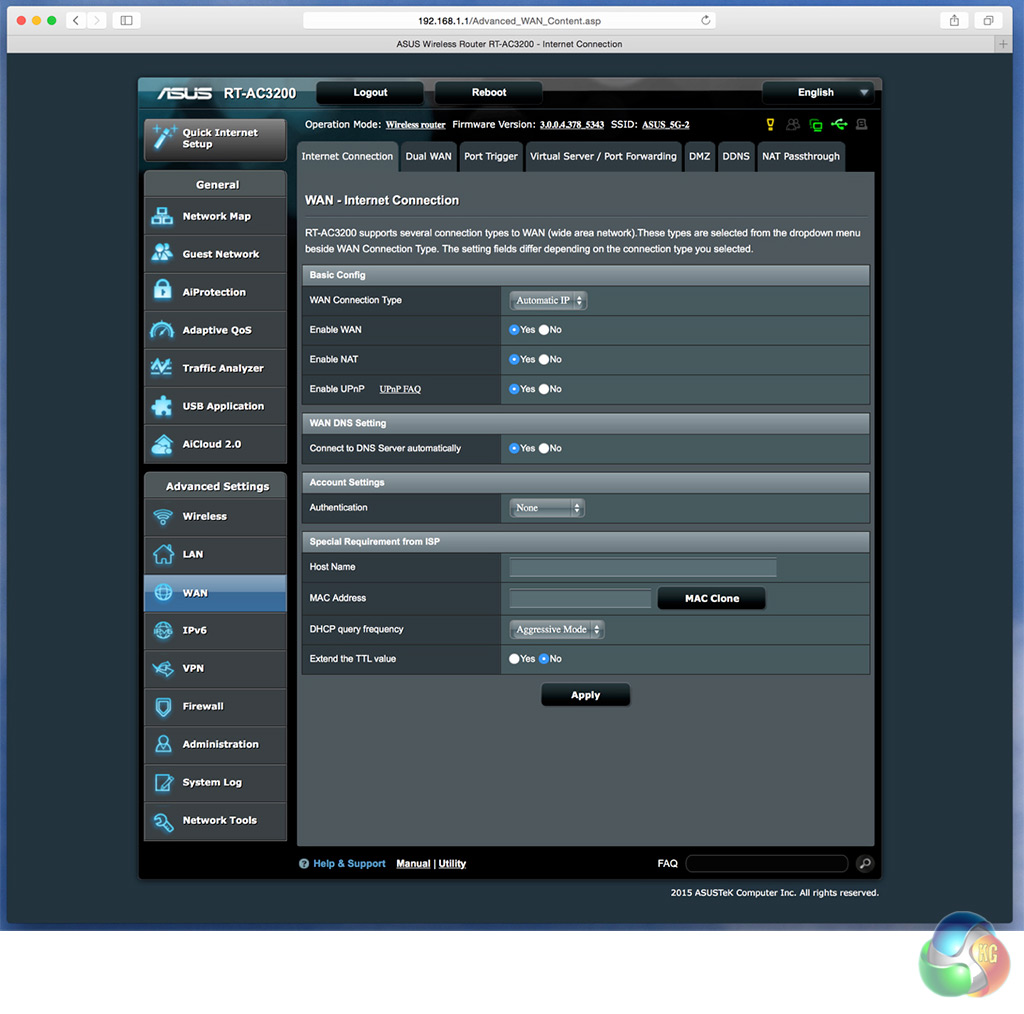This screenshot has width=1024, height=1014.
Task: Open Adaptive QoS gauge icon
Action: [x=162, y=330]
